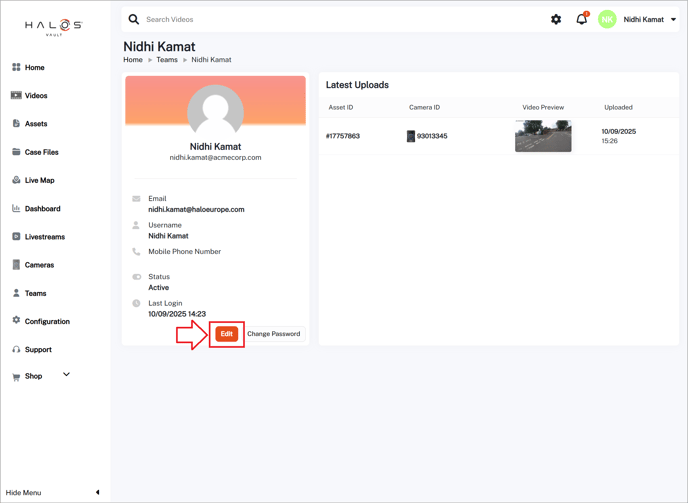The image size is (688, 503).
Task: Collapse the sidebar with Hide Menu arrow
Action: point(97,492)
